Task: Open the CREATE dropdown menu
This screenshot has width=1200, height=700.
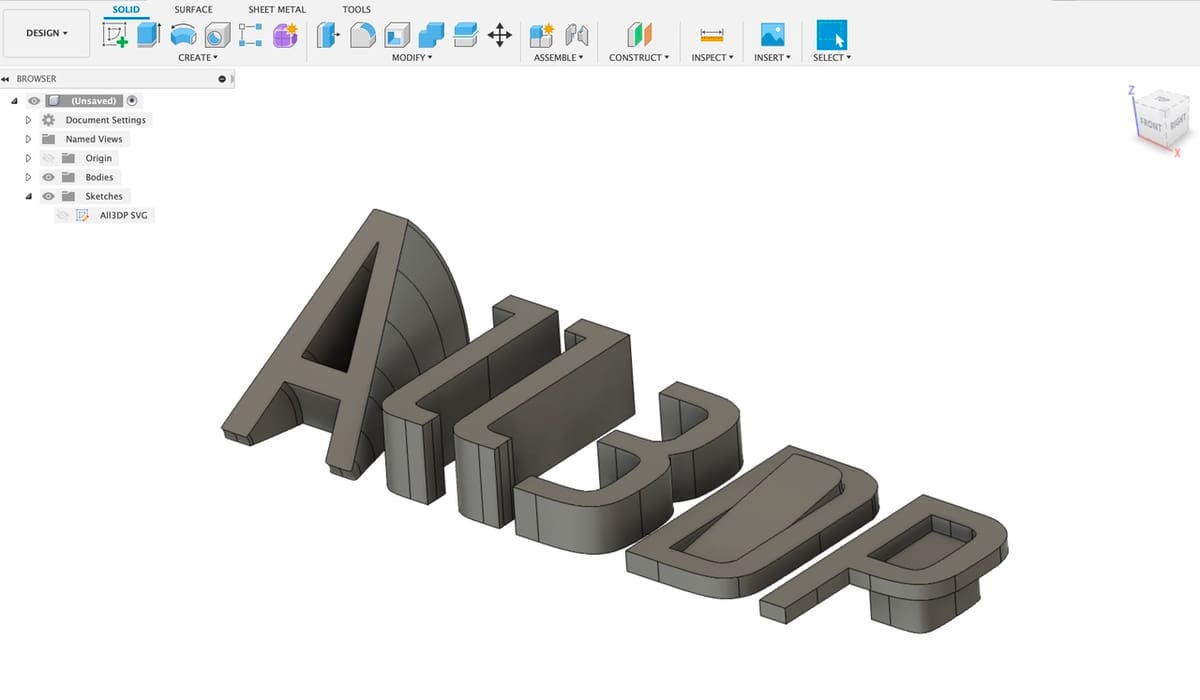Action: (x=198, y=58)
